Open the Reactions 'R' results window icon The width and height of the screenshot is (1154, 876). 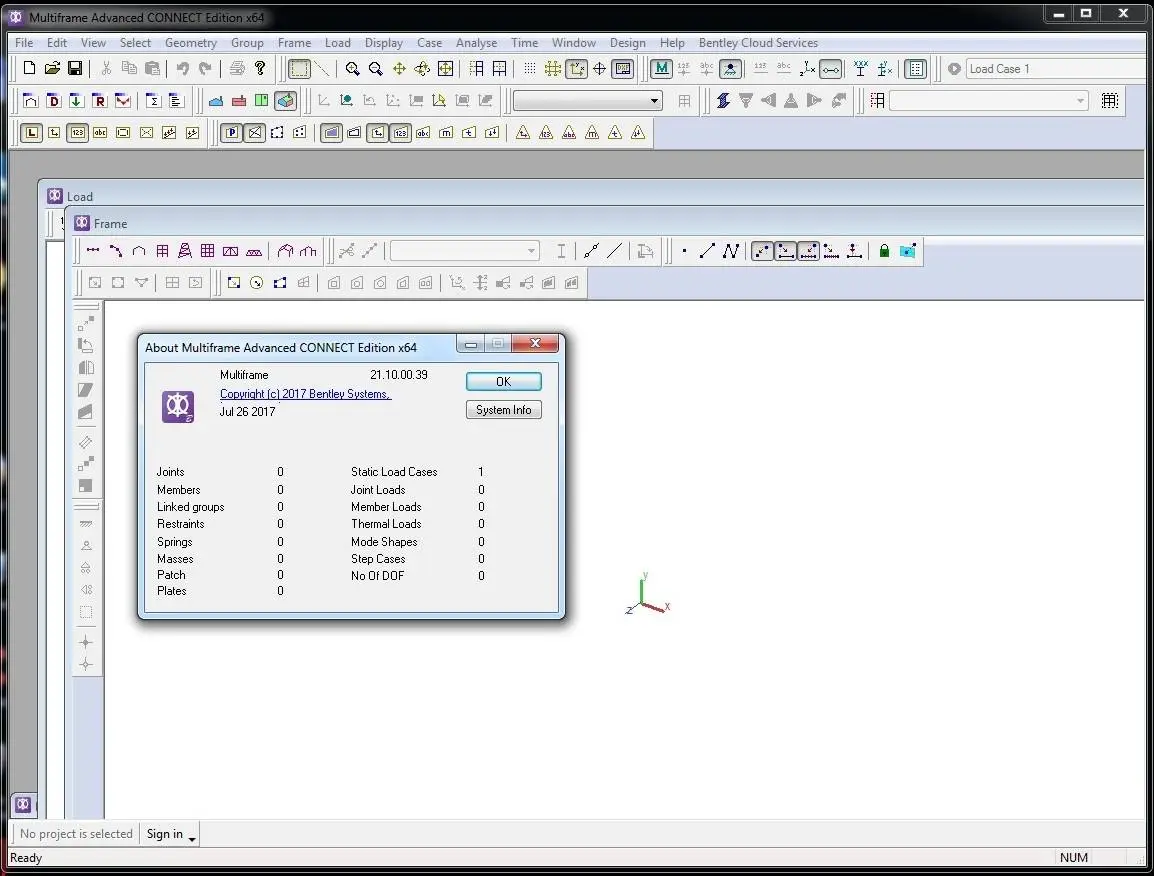99,100
